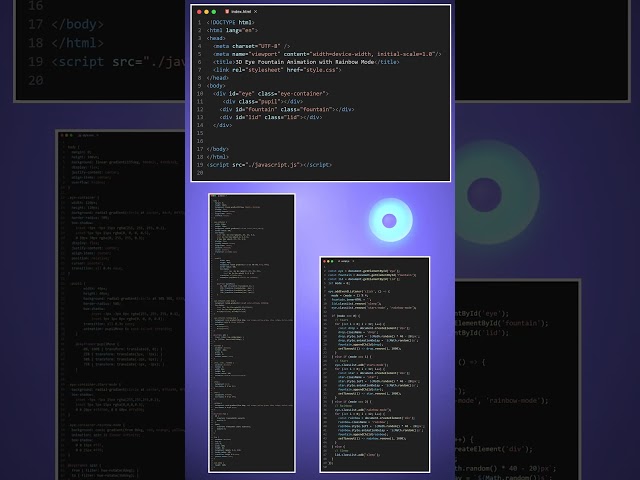Click line number 20 in the front editor
The width and height of the screenshot is (640, 480).
[200, 173]
